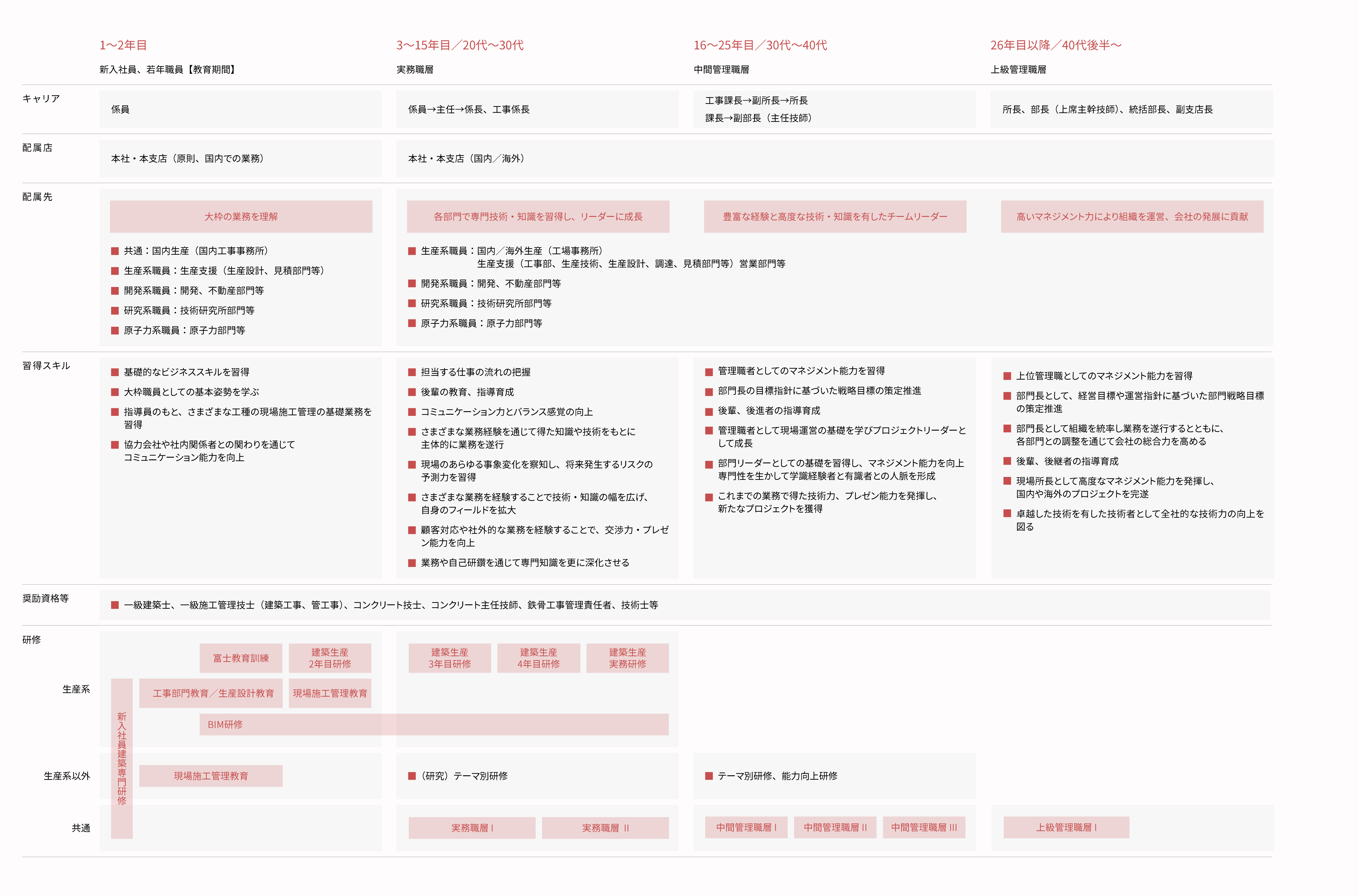Select the 実務職層 I training box
Screen dimensions: 1359x896
(x=472, y=827)
